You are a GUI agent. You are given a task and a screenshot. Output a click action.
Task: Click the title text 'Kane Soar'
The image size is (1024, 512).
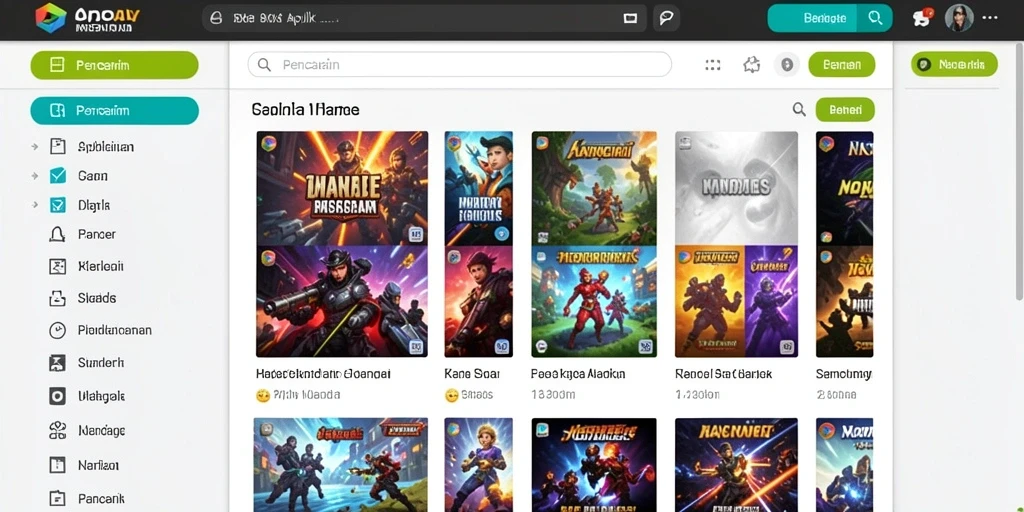coord(472,374)
